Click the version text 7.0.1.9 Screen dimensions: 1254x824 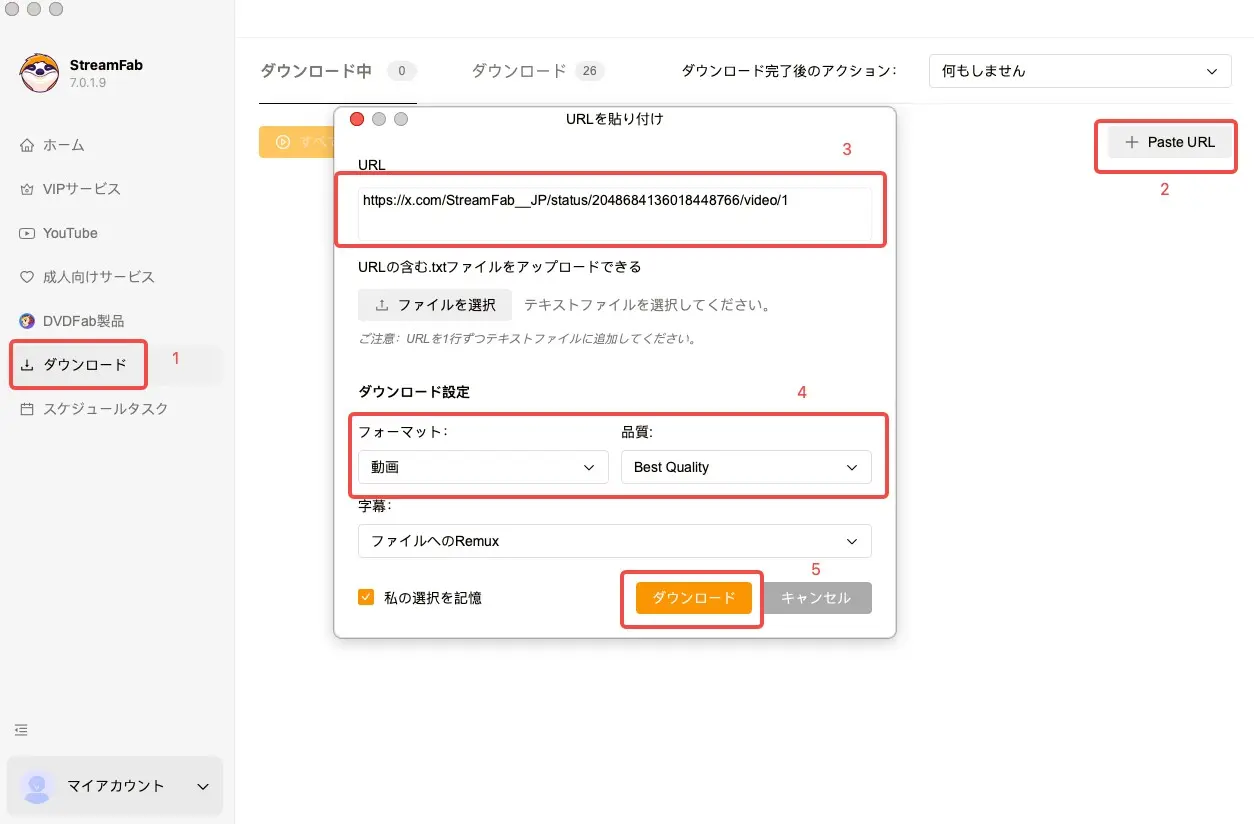tap(88, 83)
